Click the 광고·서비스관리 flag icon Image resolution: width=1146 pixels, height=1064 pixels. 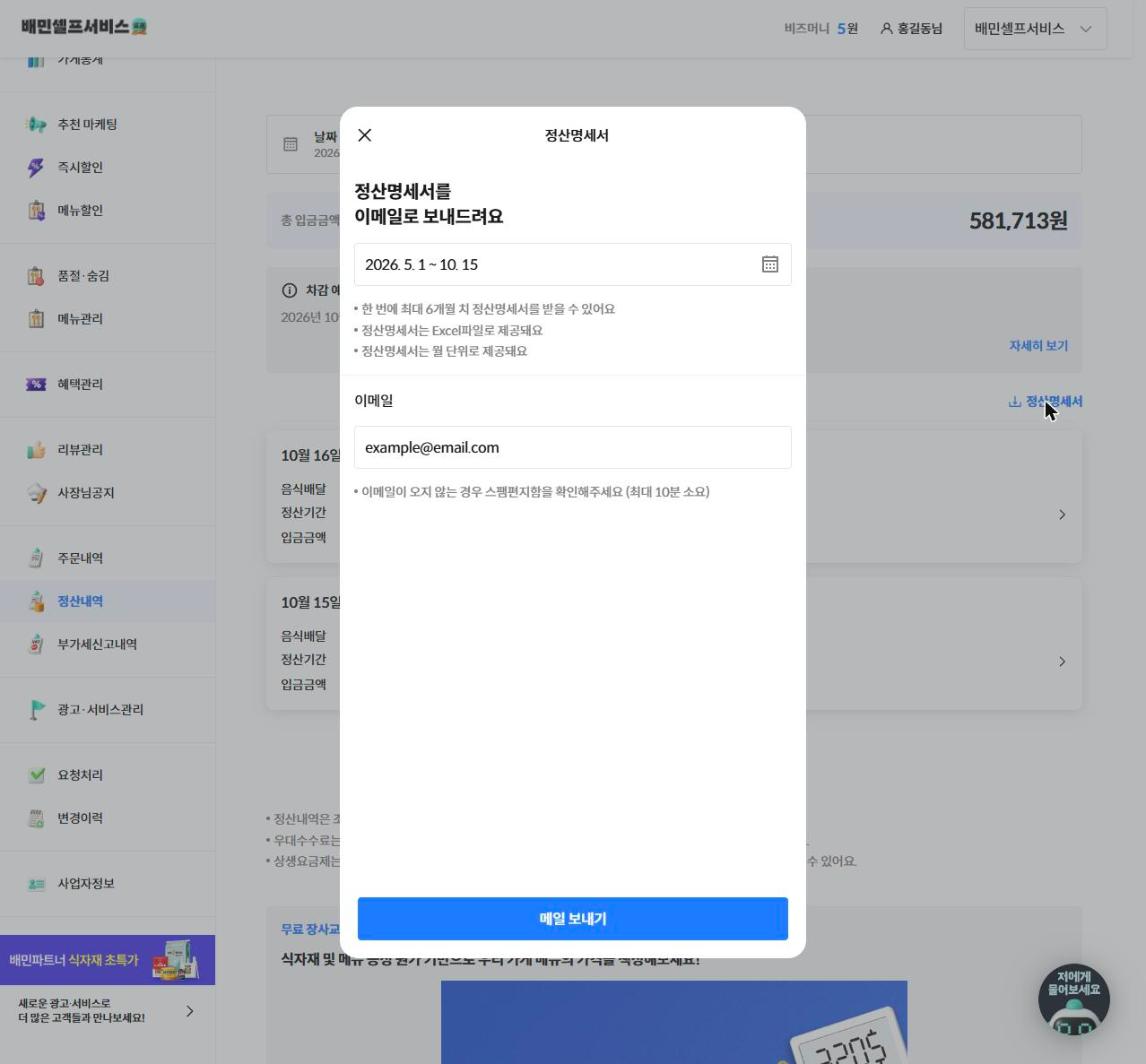(36, 710)
